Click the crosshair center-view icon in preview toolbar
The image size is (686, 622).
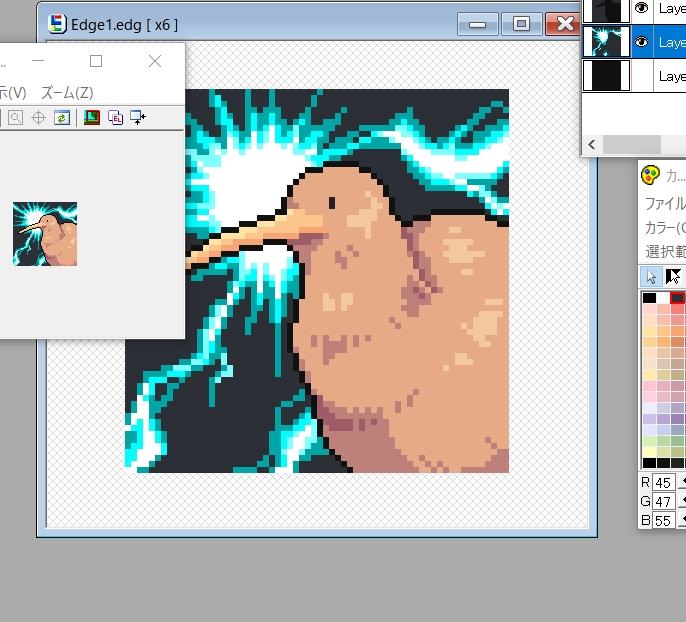[38, 118]
